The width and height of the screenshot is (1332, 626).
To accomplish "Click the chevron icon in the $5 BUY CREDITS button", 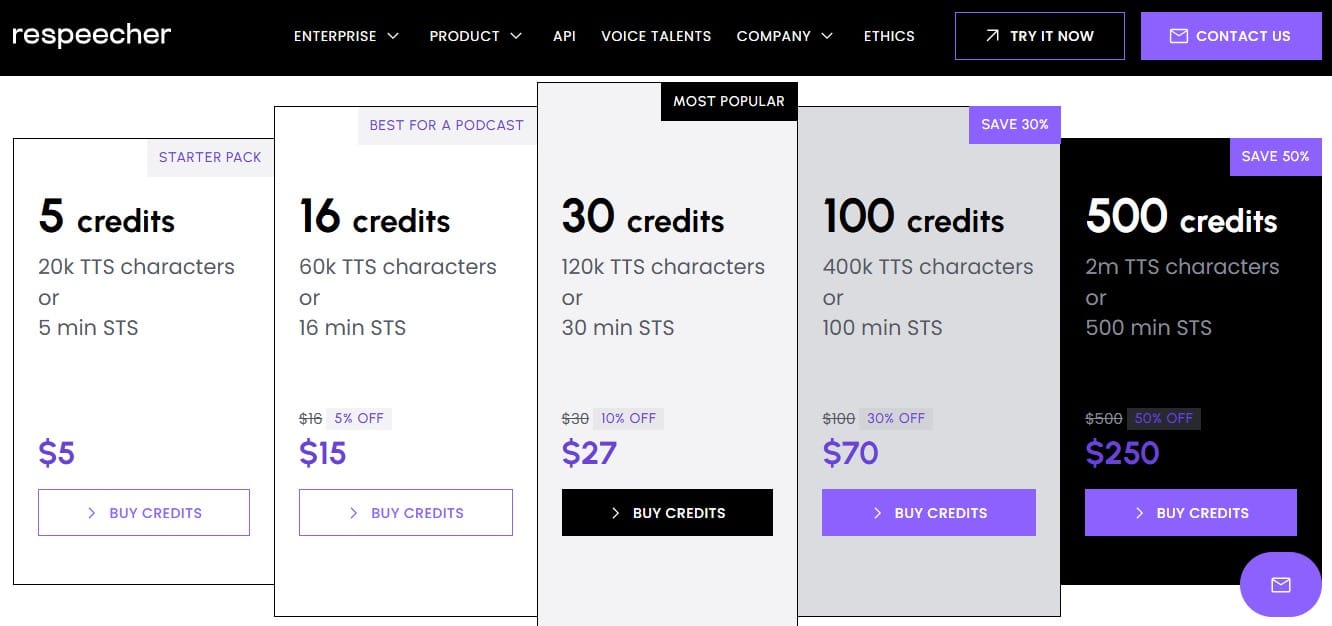I will click(90, 512).
